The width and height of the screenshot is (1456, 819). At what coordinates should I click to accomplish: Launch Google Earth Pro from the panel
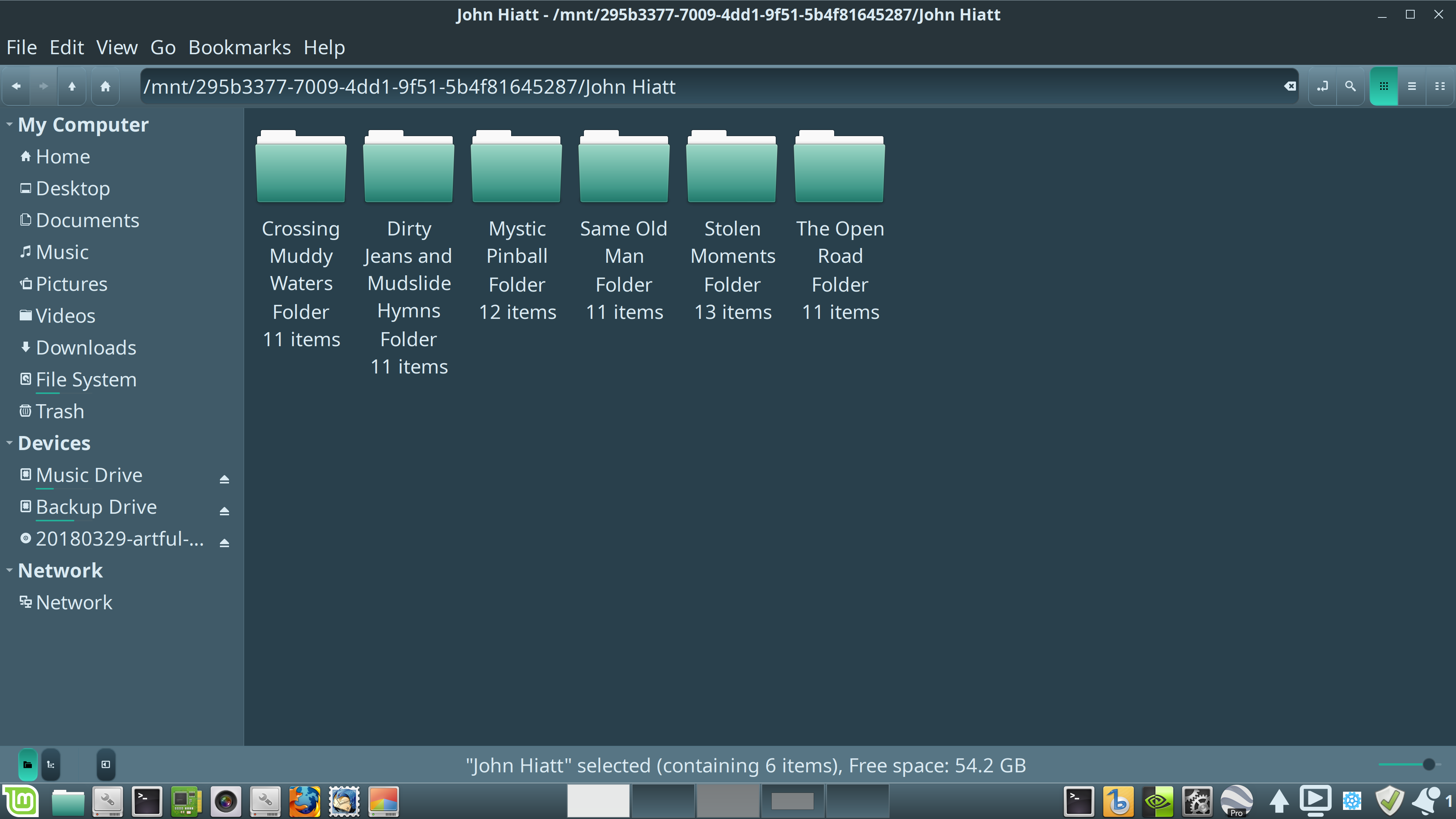click(x=1236, y=802)
